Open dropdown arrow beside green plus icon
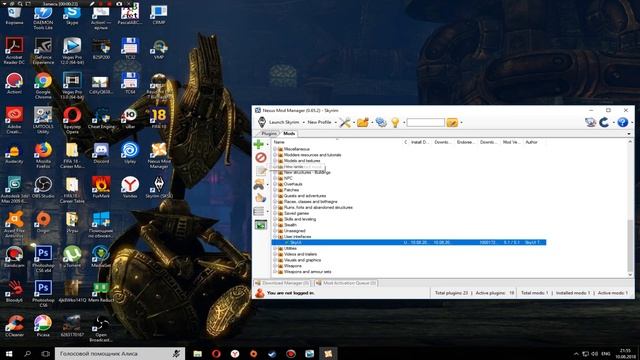The height and width of the screenshot is (360, 640). point(267,144)
